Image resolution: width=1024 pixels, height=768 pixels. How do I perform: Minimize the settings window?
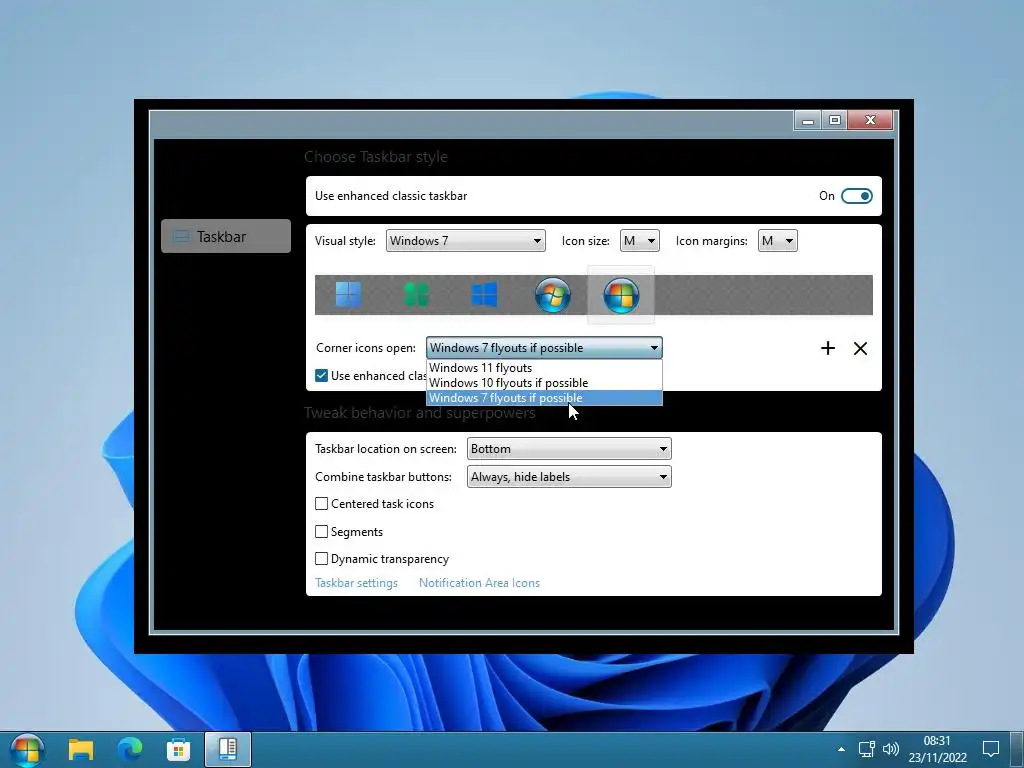(x=808, y=120)
